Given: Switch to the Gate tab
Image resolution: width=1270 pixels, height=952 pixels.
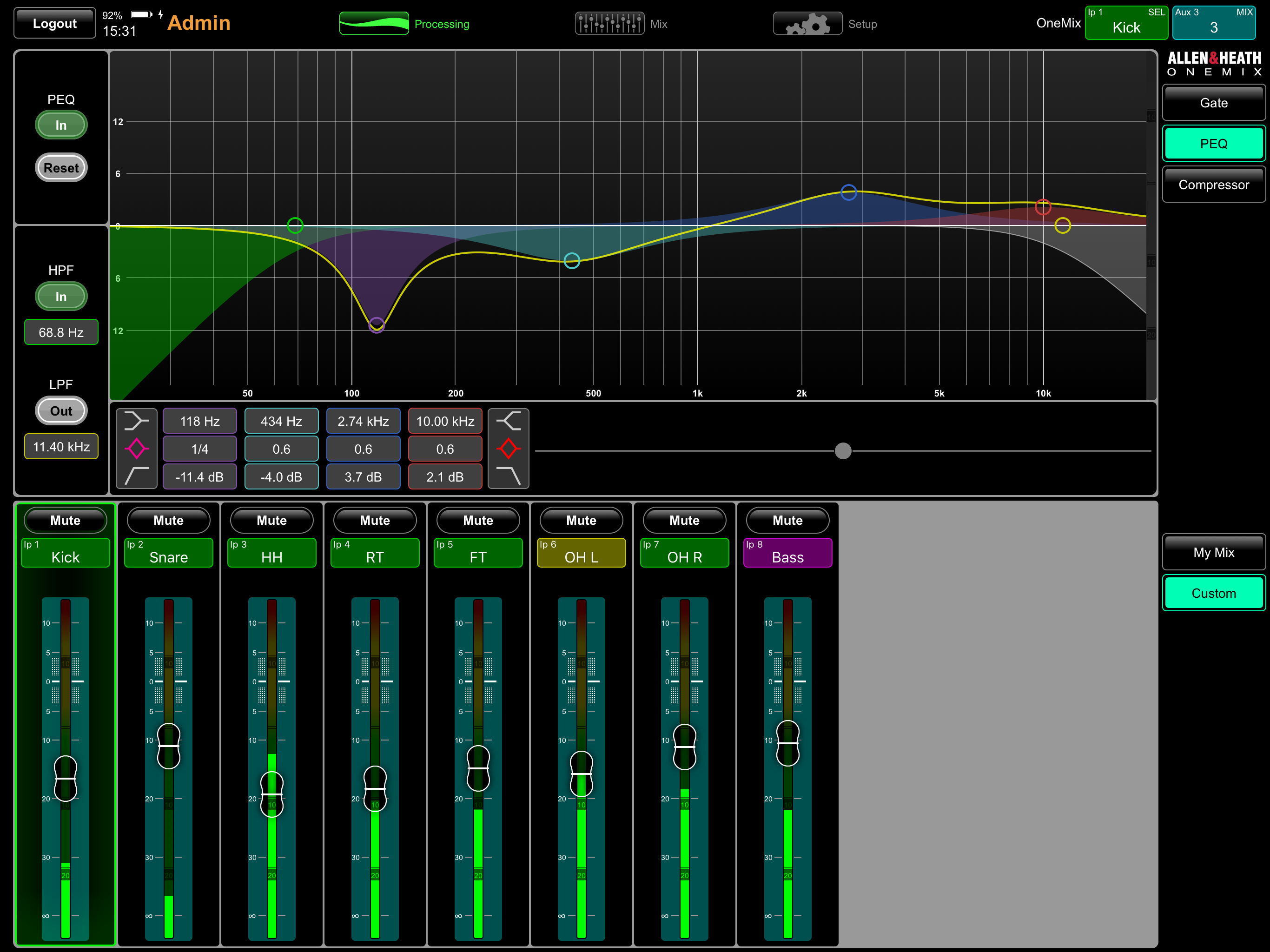Looking at the screenshot, I should coord(1213,103).
